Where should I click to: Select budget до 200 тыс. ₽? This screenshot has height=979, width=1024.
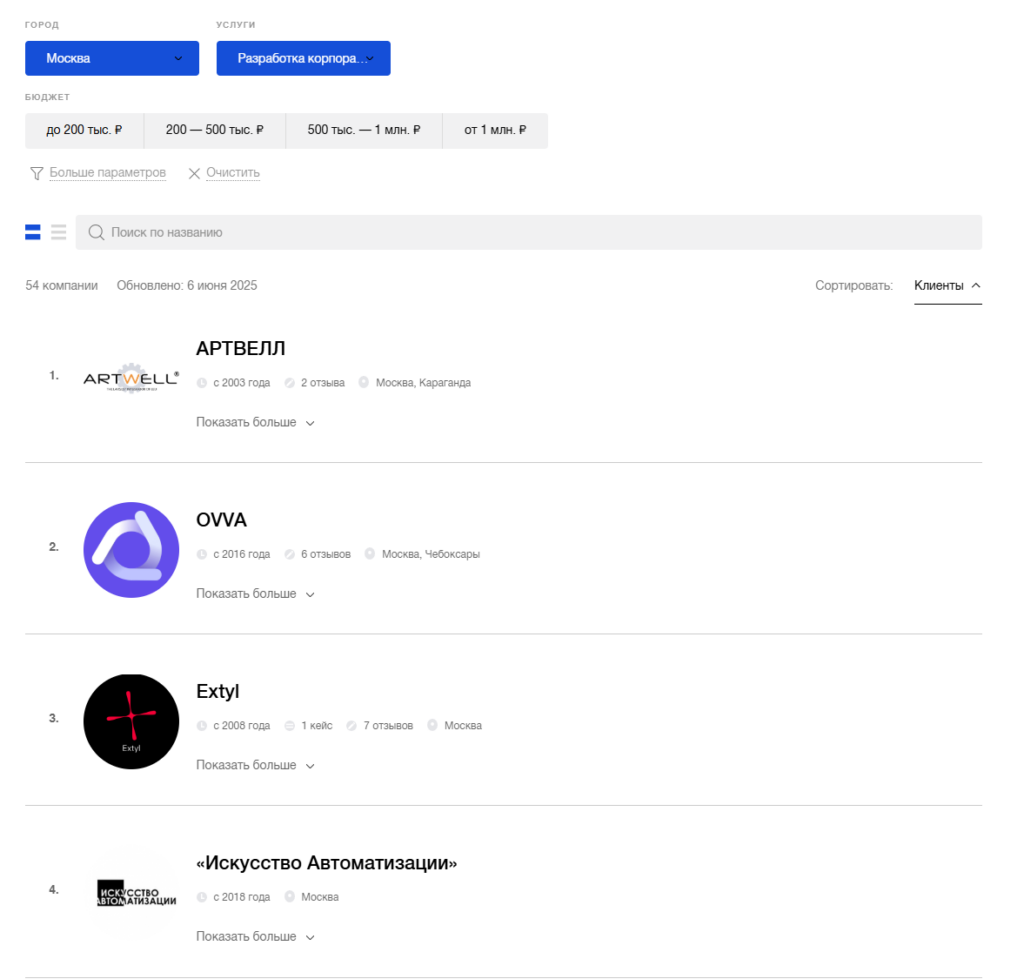tap(84, 130)
